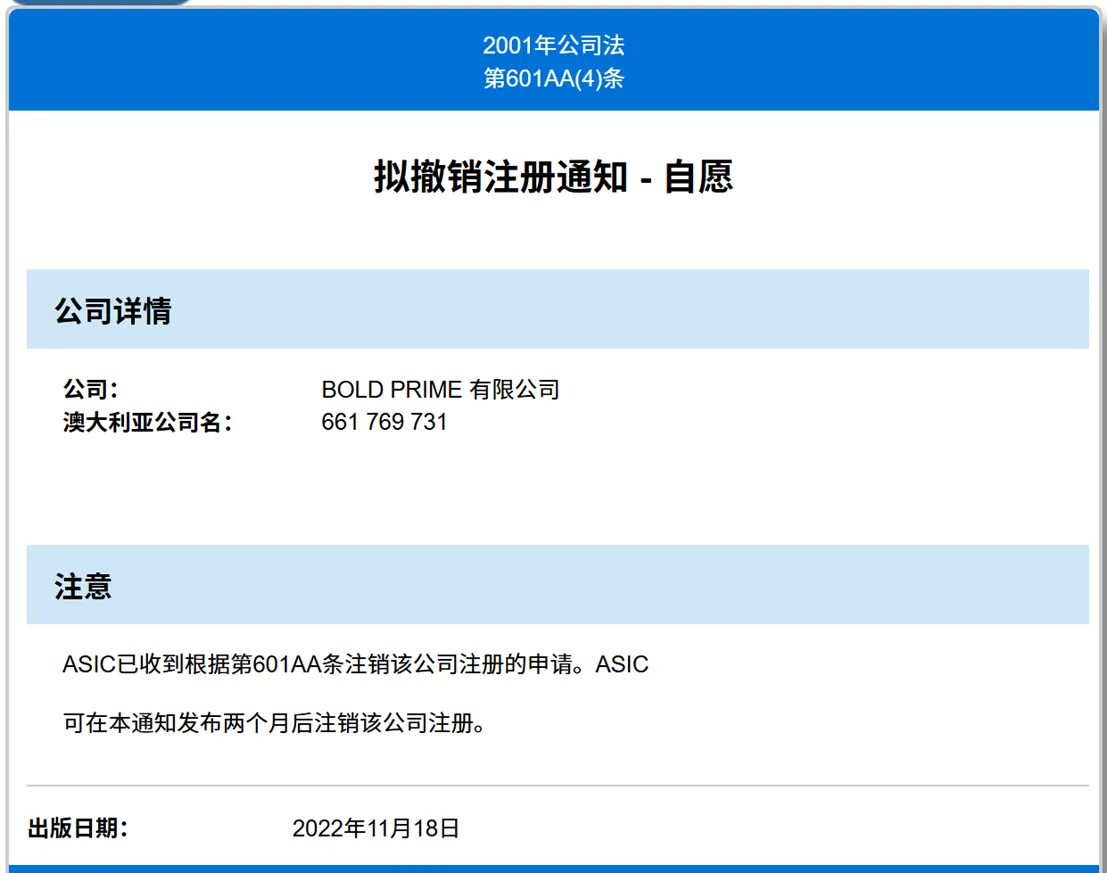Click the 661 769 731 company number

[x=384, y=422]
